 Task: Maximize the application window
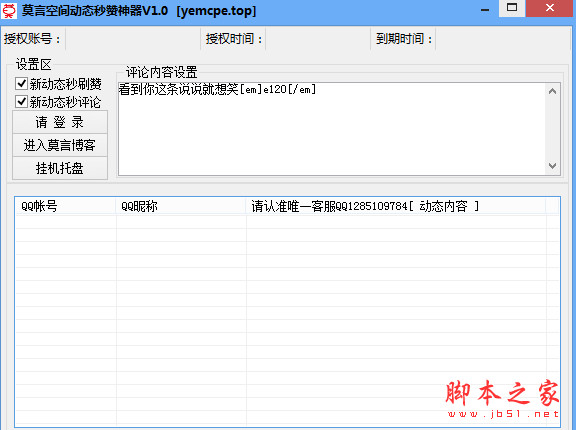tap(512, 8)
